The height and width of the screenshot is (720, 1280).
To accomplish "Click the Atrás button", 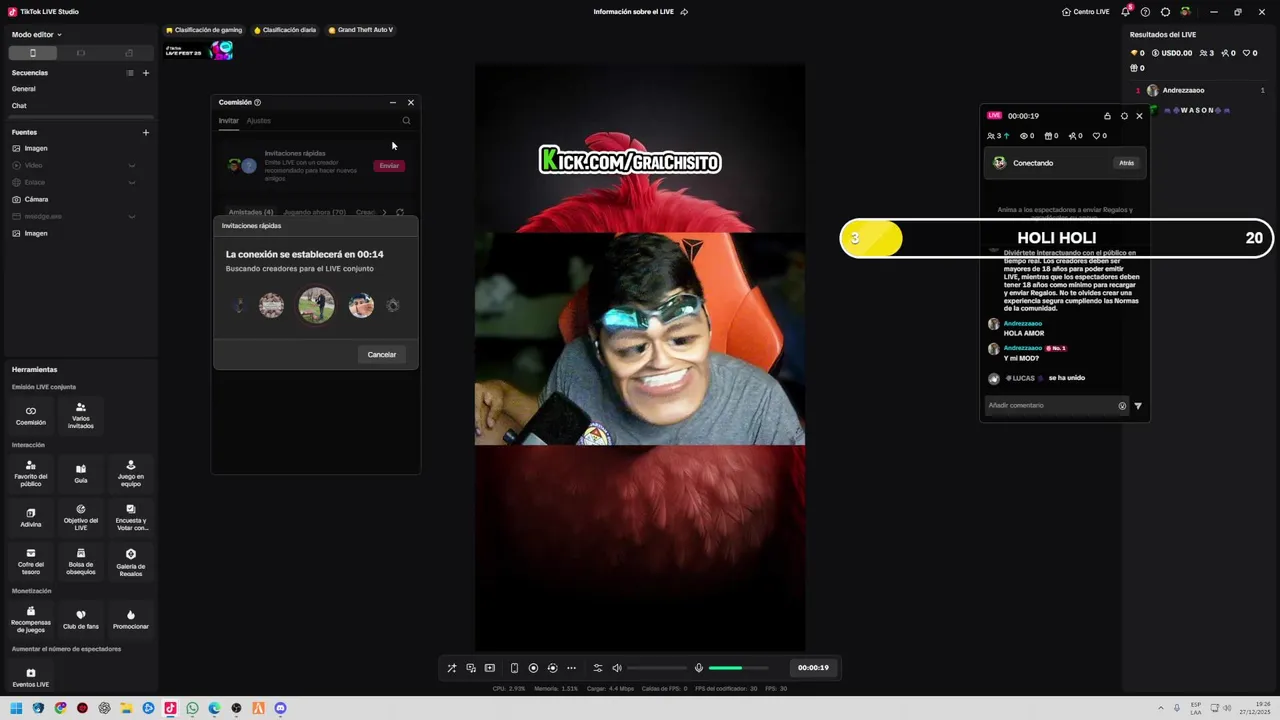I will (x=1127, y=163).
